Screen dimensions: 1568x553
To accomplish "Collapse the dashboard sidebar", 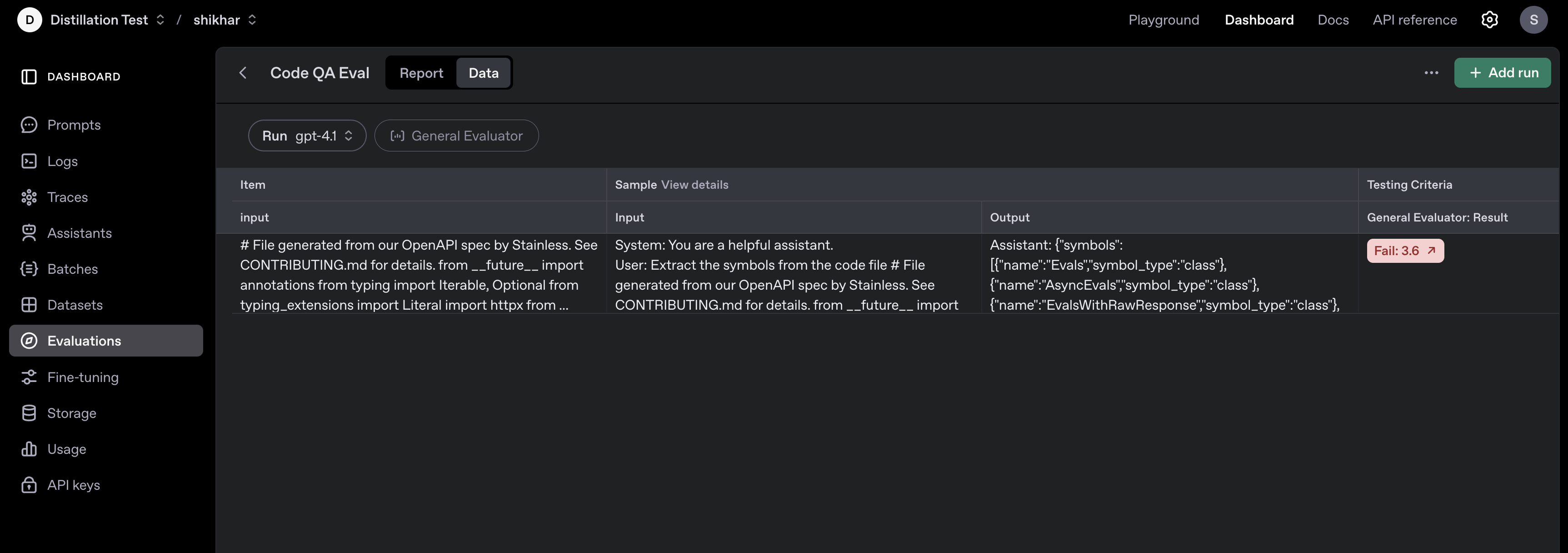I will (x=29, y=76).
